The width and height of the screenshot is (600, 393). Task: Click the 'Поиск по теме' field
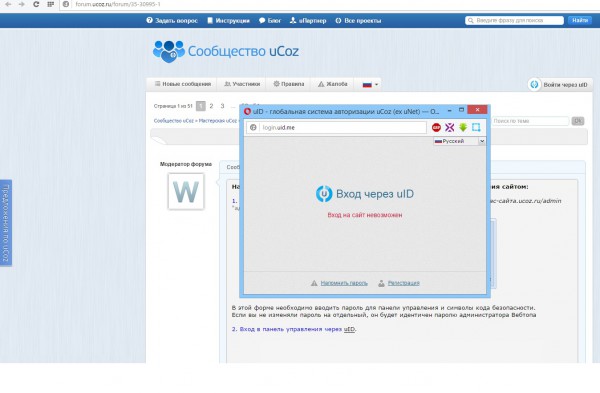(530, 121)
